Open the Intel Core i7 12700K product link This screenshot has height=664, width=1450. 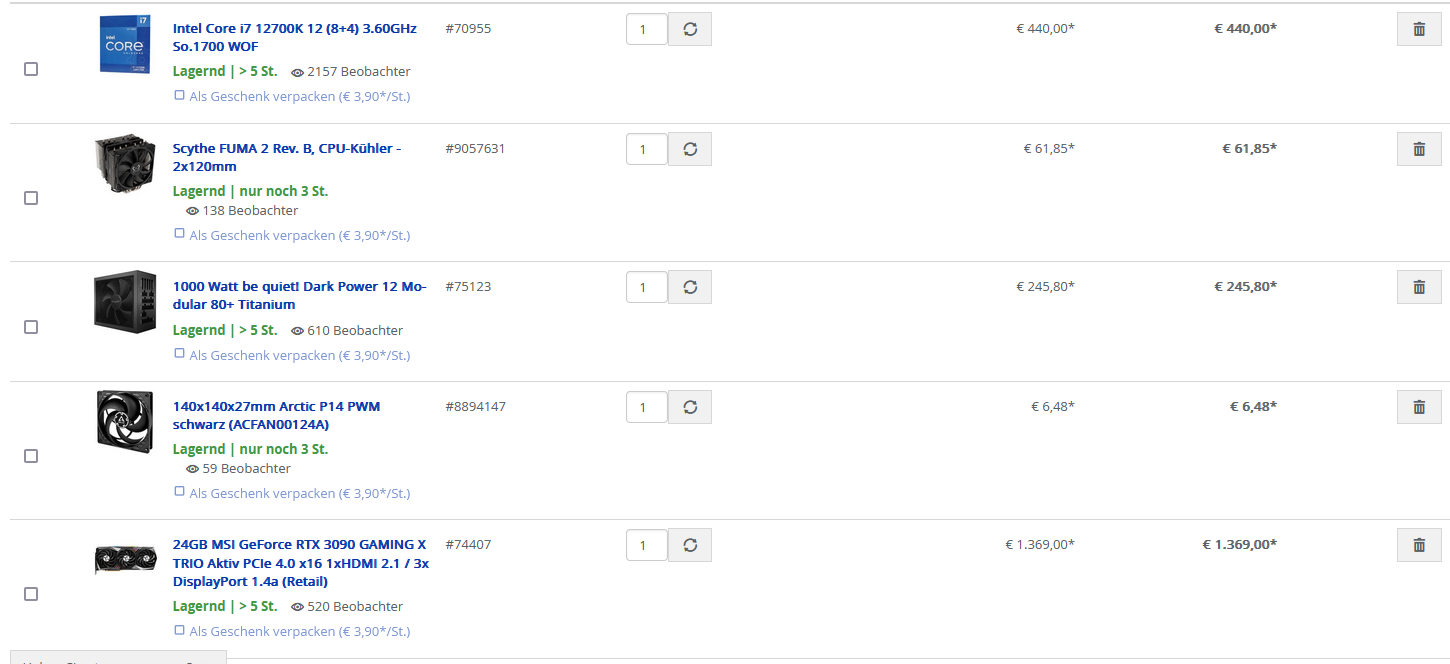pyautogui.click(x=294, y=37)
